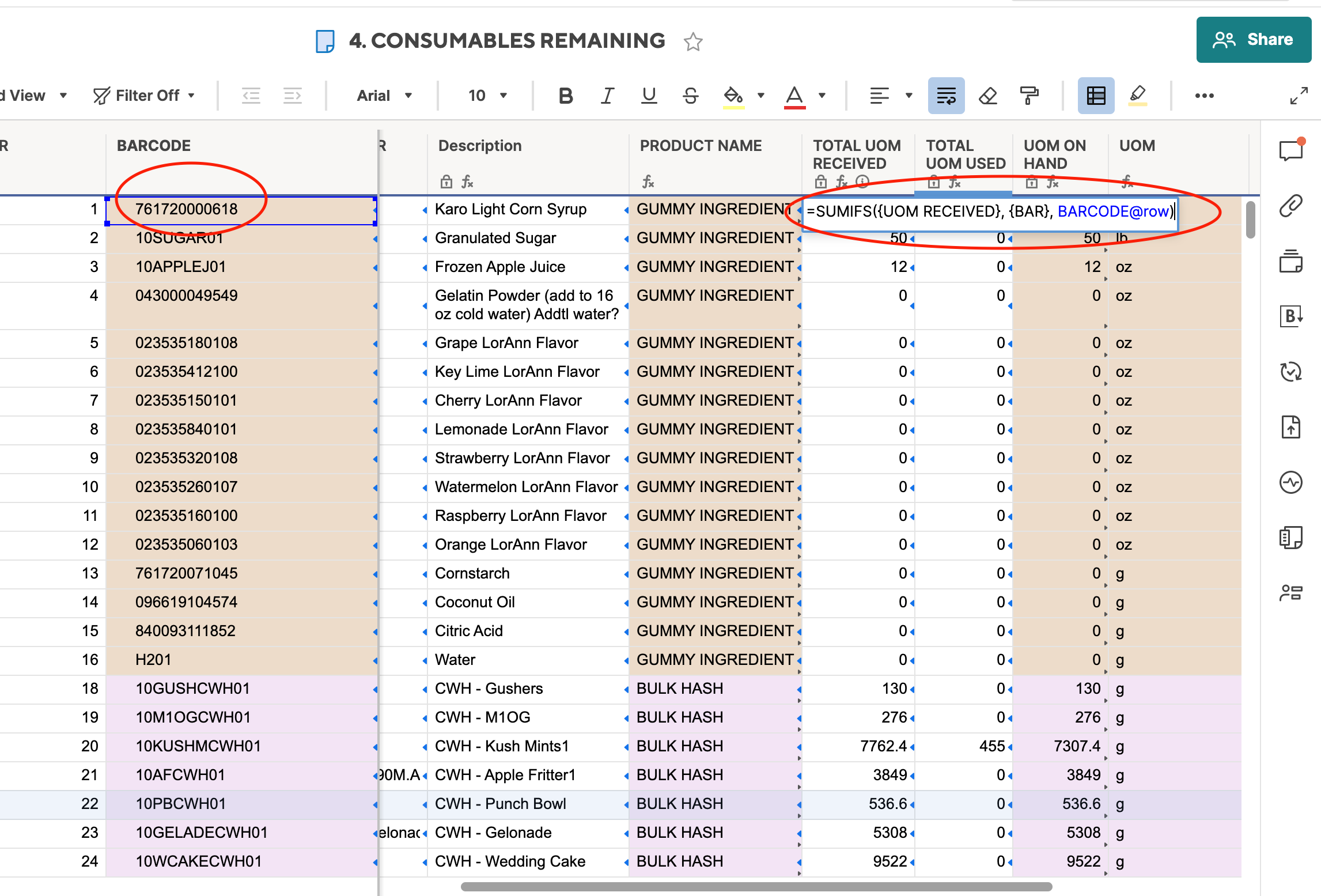The image size is (1321, 896).
Task: Open the Activity Log panel
Action: pos(1292,482)
